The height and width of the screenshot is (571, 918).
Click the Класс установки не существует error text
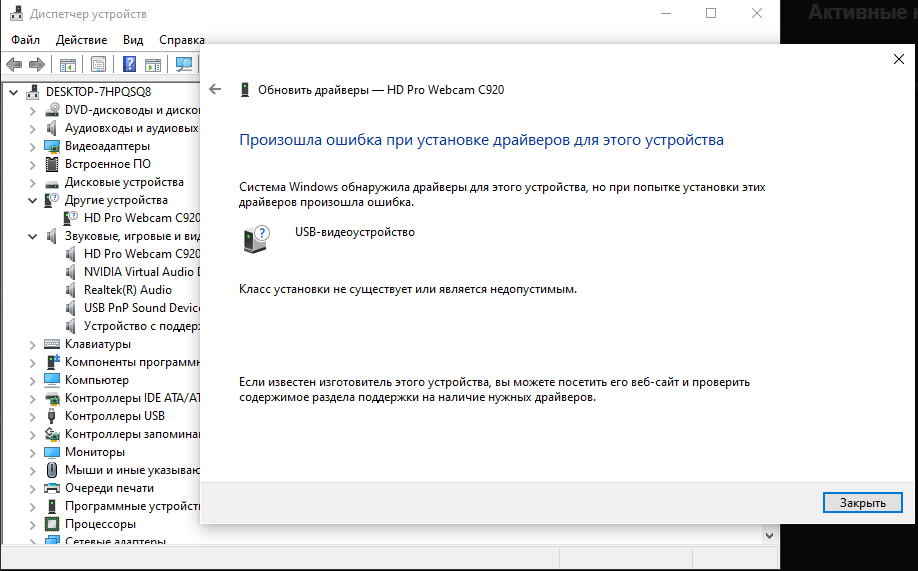[x=408, y=289]
